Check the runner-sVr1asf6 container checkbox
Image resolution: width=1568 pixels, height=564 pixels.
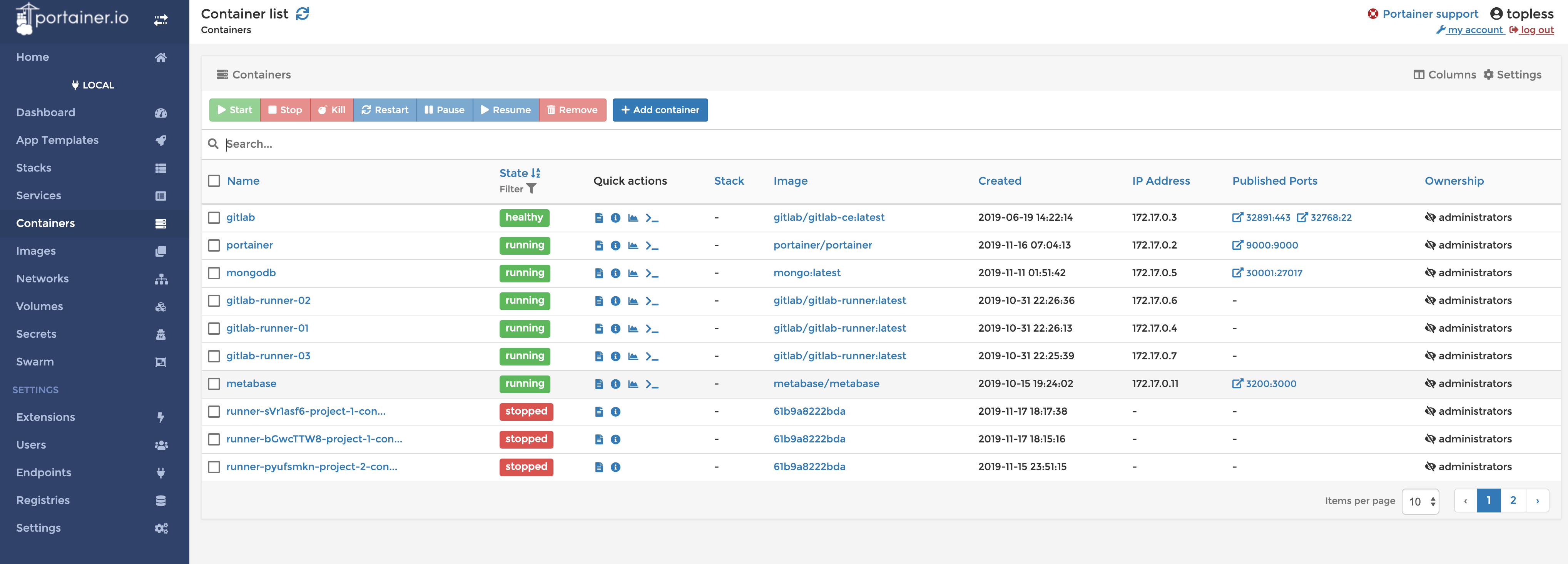(214, 412)
